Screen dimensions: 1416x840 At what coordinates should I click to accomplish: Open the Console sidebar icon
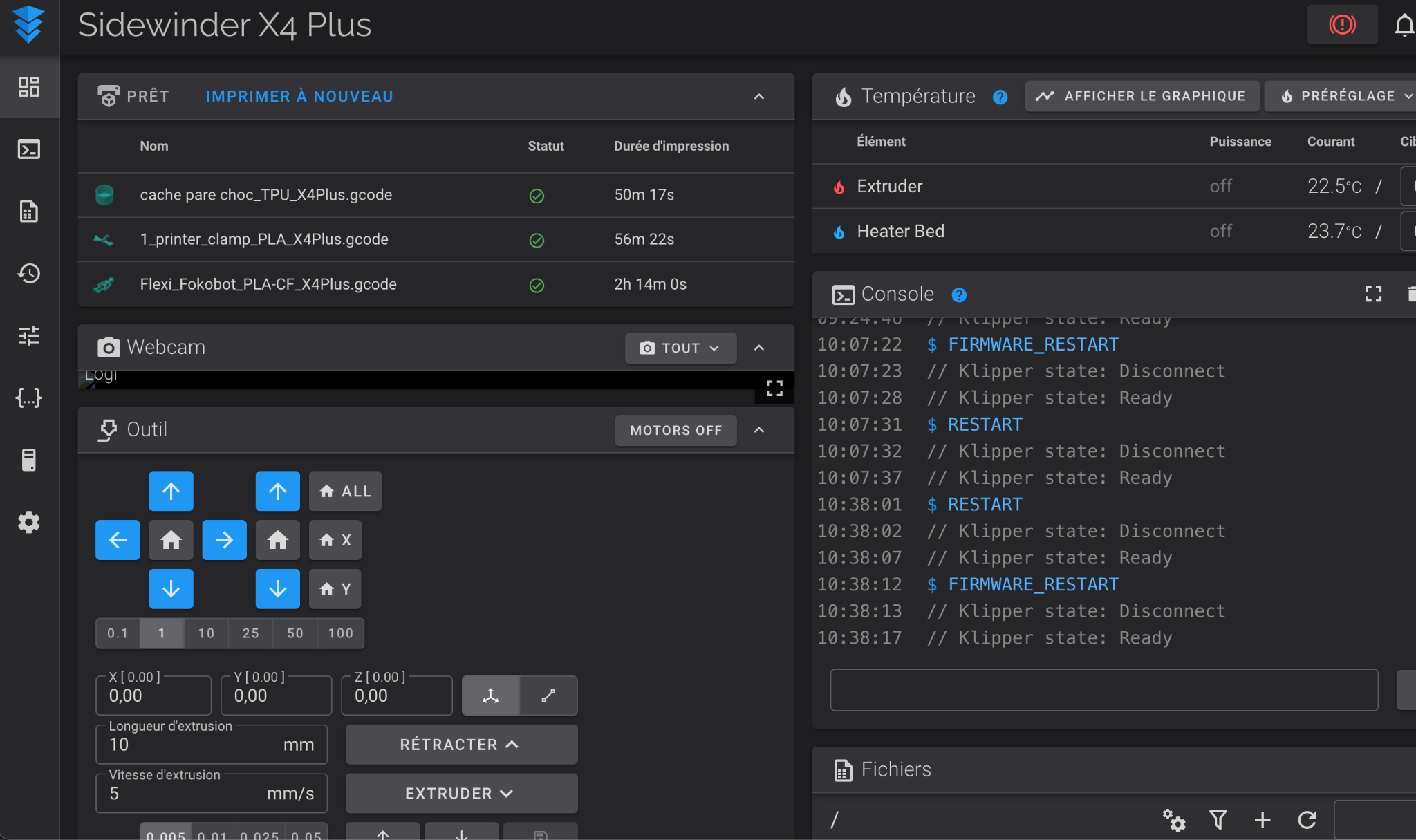click(28, 149)
